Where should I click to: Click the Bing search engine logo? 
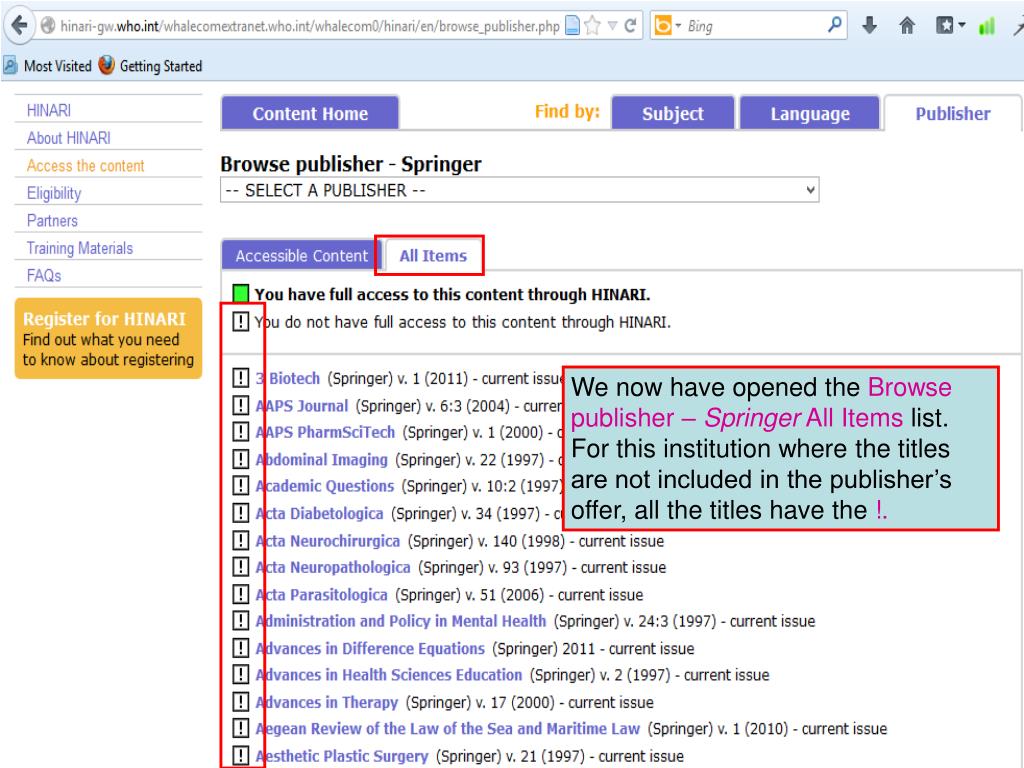pyautogui.click(x=663, y=26)
